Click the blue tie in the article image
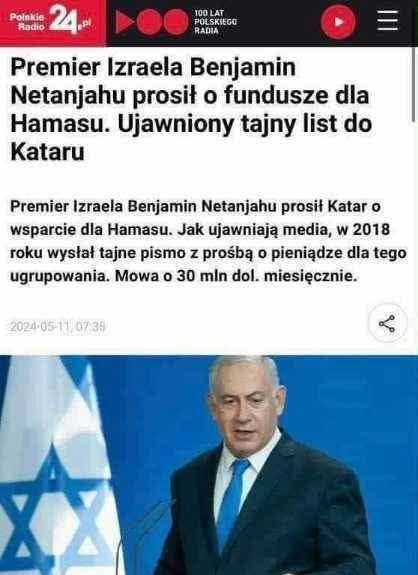The height and width of the screenshot is (575, 418). [232, 502]
